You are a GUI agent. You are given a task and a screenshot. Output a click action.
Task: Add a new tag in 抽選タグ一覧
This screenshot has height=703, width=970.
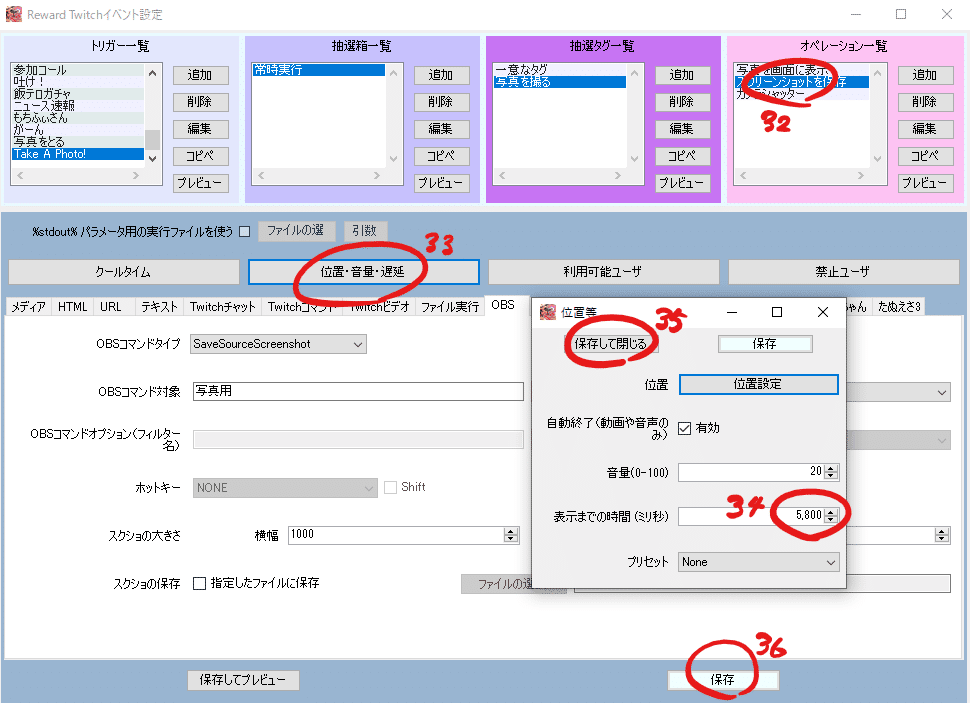pos(682,75)
